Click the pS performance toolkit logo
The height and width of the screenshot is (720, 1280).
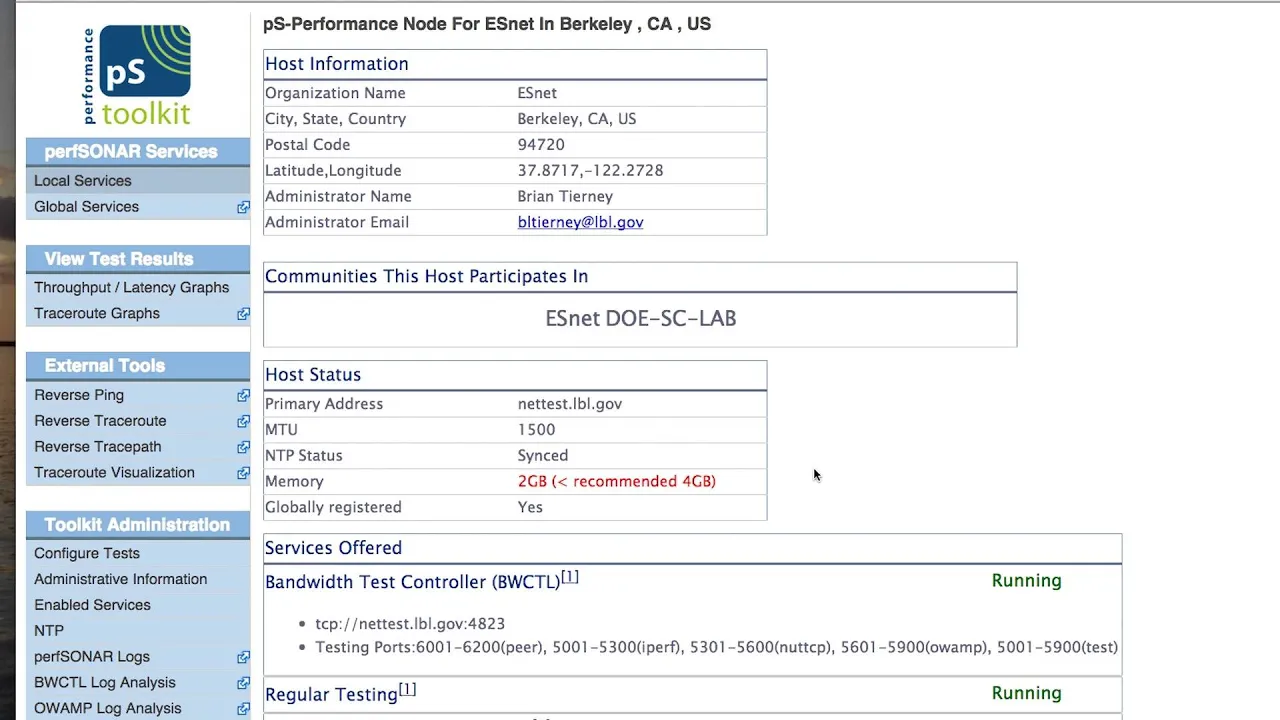point(138,75)
